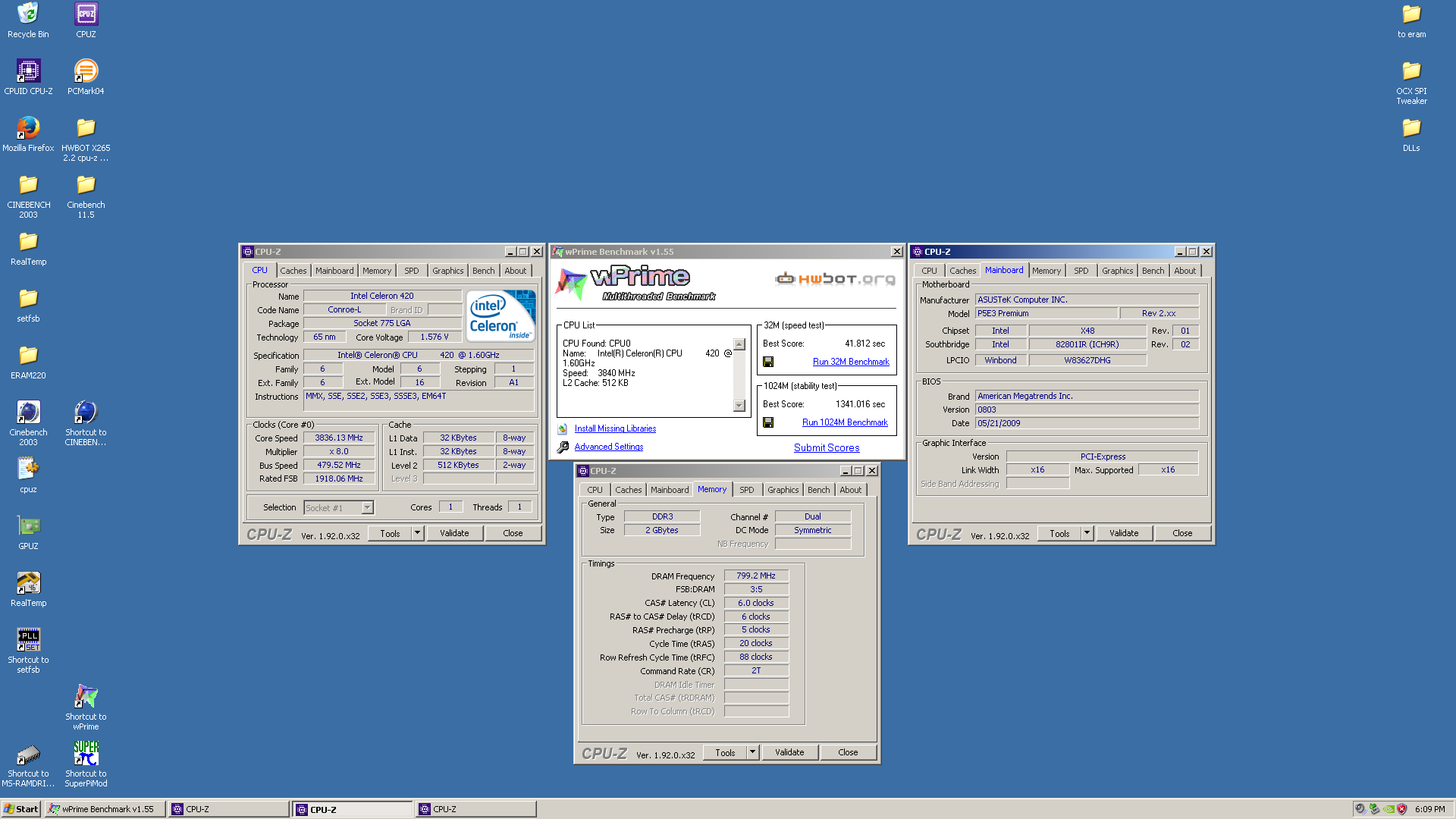
Task: Select the Bench tab in the CPU window
Action: (x=483, y=271)
